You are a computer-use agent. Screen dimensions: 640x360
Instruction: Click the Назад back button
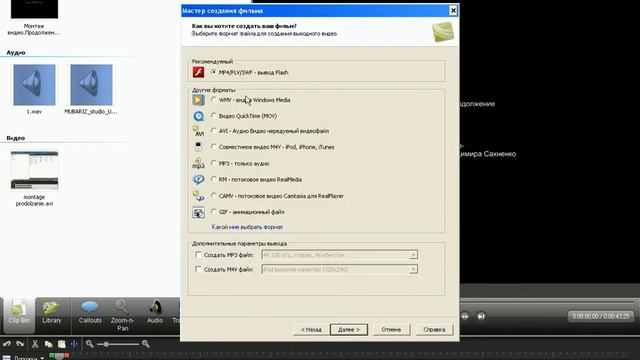click(x=311, y=329)
